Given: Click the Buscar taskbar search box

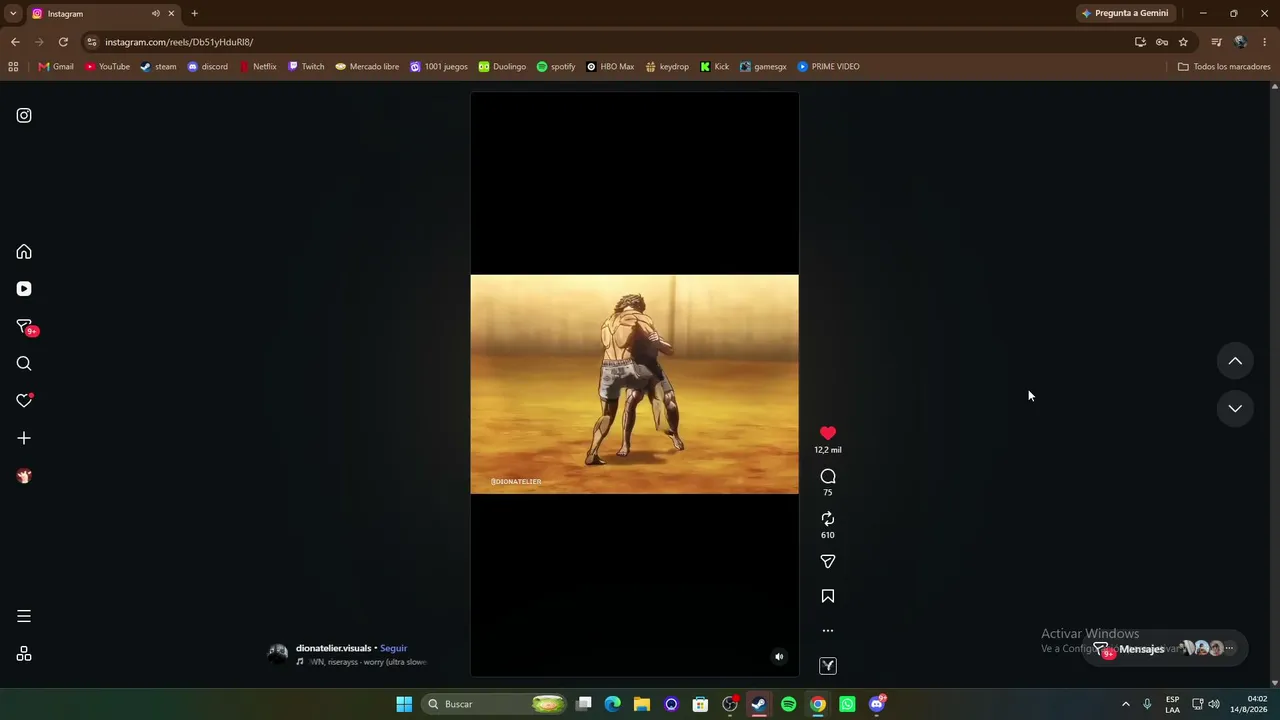Looking at the screenshot, I should (494, 704).
